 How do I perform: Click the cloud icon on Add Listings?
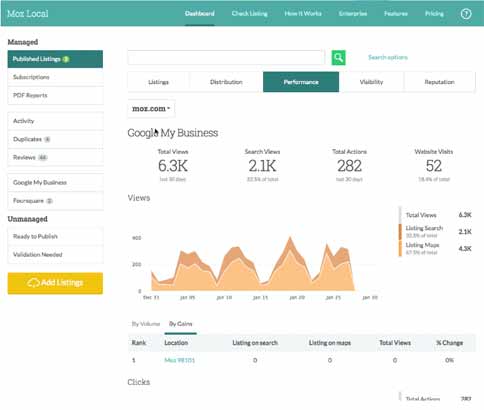[x=33, y=283]
